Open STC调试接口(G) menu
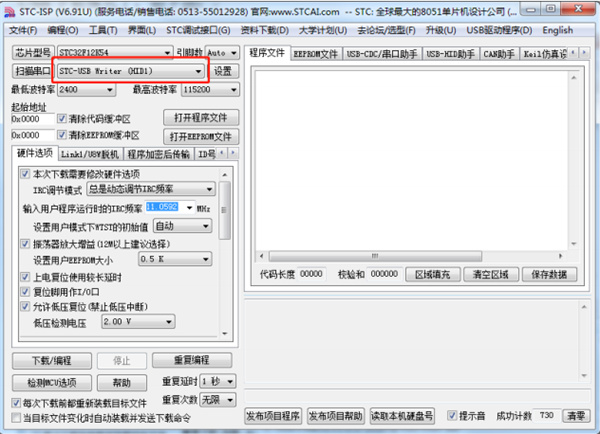The height and width of the screenshot is (434, 600). tap(198, 30)
